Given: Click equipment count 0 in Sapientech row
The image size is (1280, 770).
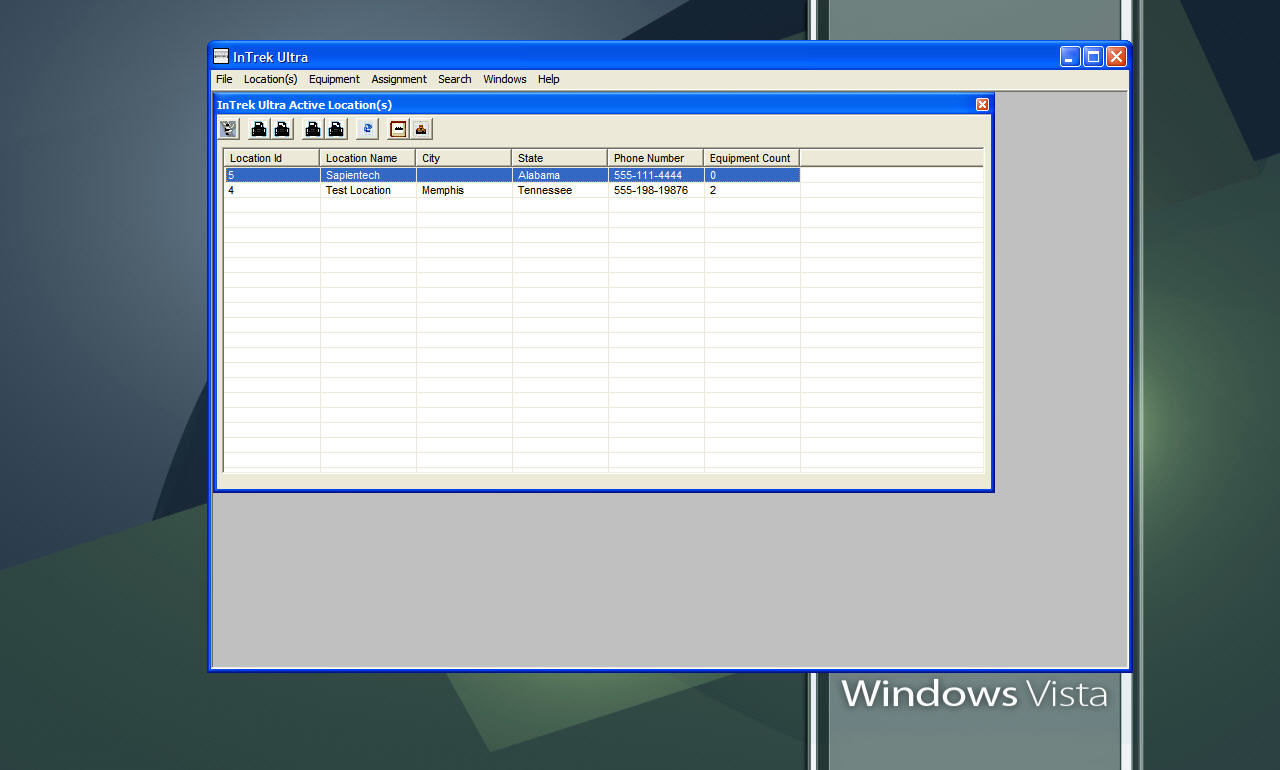Looking at the screenshot, I should [x=752, y=175].
